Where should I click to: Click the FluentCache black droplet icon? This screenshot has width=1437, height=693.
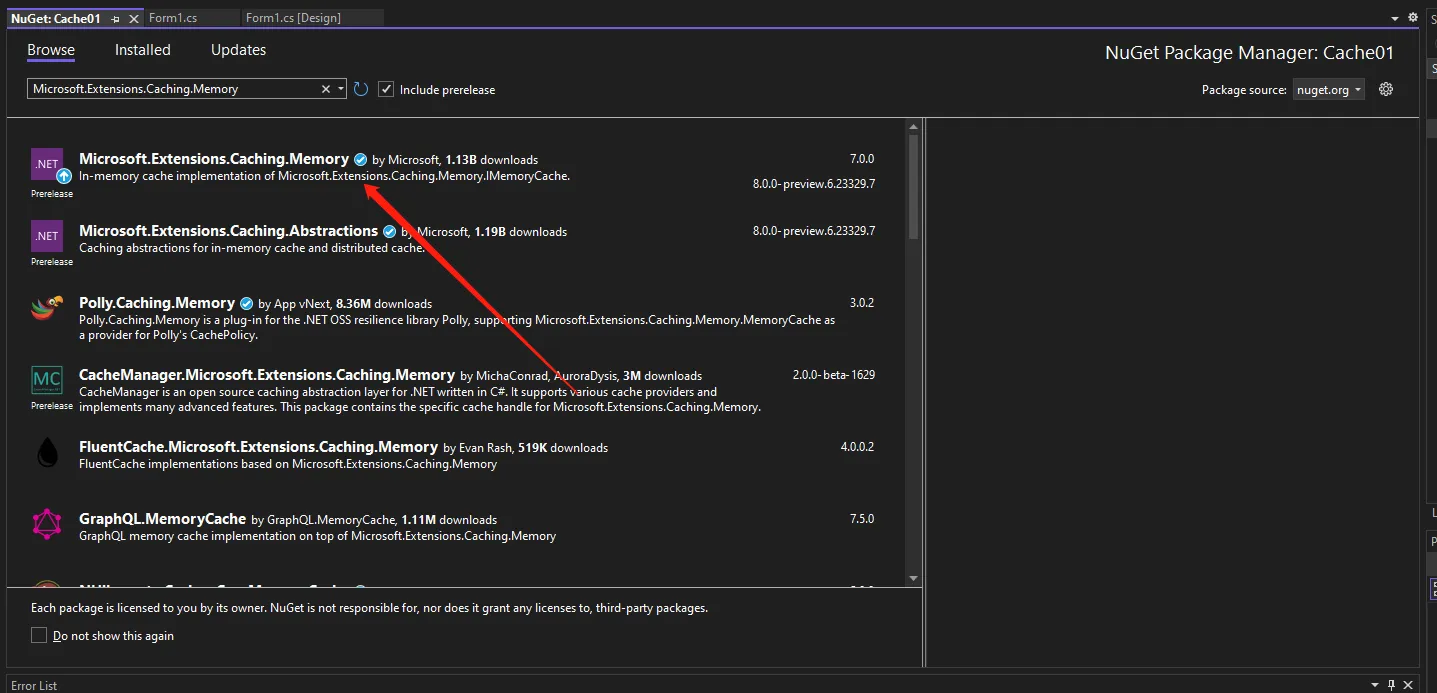(x=47, y=453)
